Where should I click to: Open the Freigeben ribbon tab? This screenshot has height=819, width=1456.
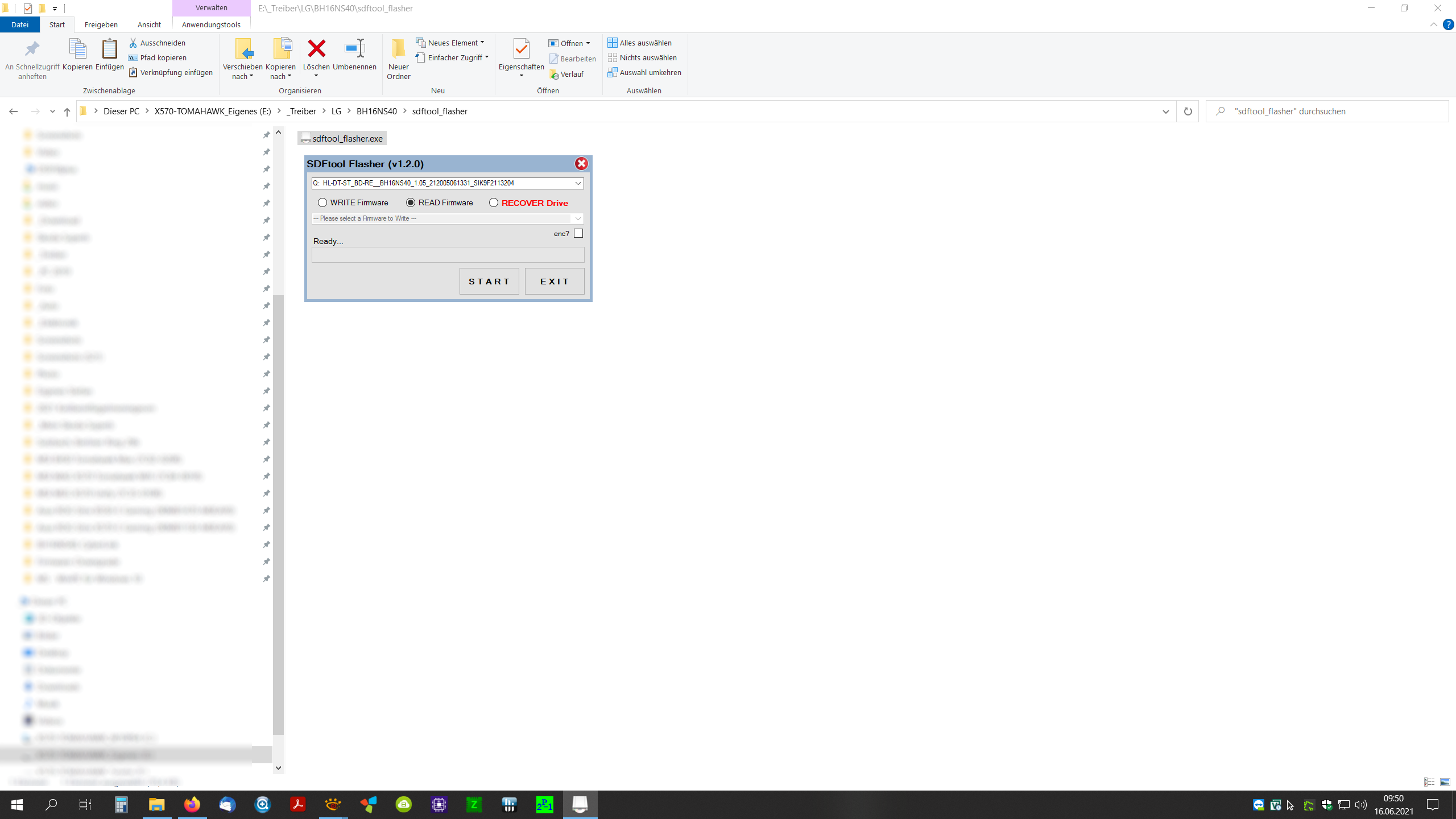(x=101, y=24)
